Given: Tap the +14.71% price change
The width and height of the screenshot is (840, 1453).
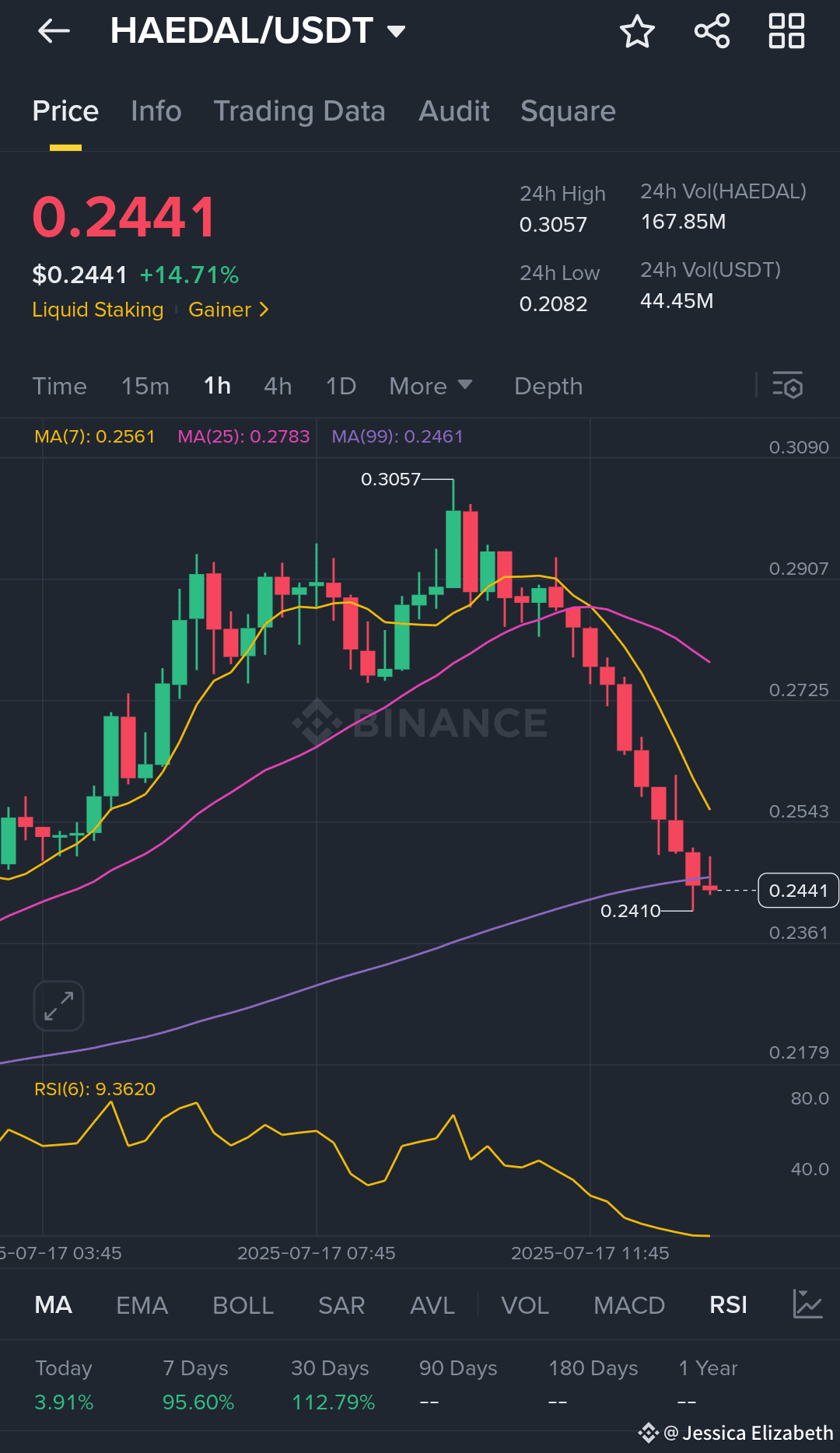Looking at the screenshot, I should pyautogui.click(x=189, y=275).
